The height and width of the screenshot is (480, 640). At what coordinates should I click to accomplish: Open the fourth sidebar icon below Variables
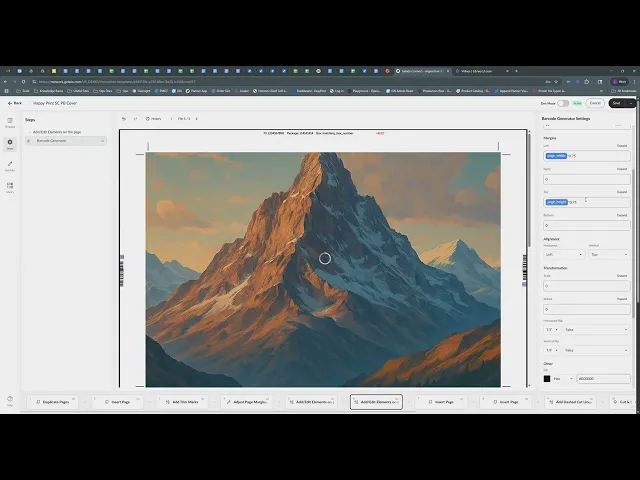pos(10,187)
